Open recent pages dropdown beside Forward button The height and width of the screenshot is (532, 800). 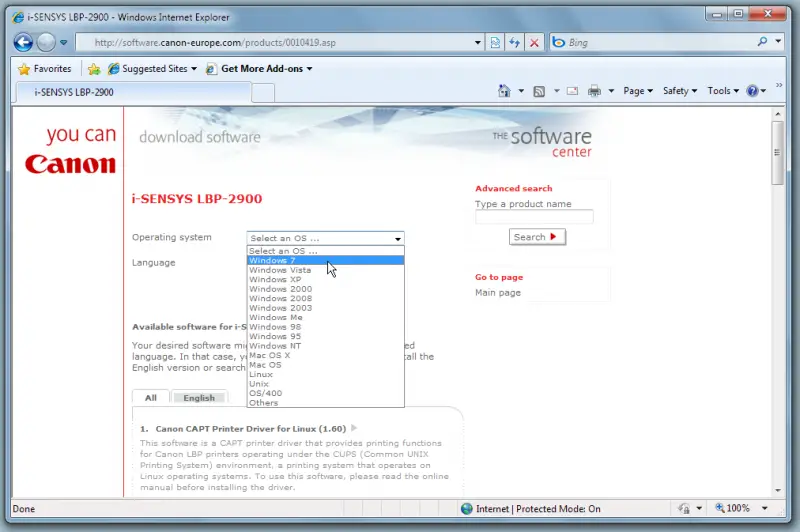63,42
